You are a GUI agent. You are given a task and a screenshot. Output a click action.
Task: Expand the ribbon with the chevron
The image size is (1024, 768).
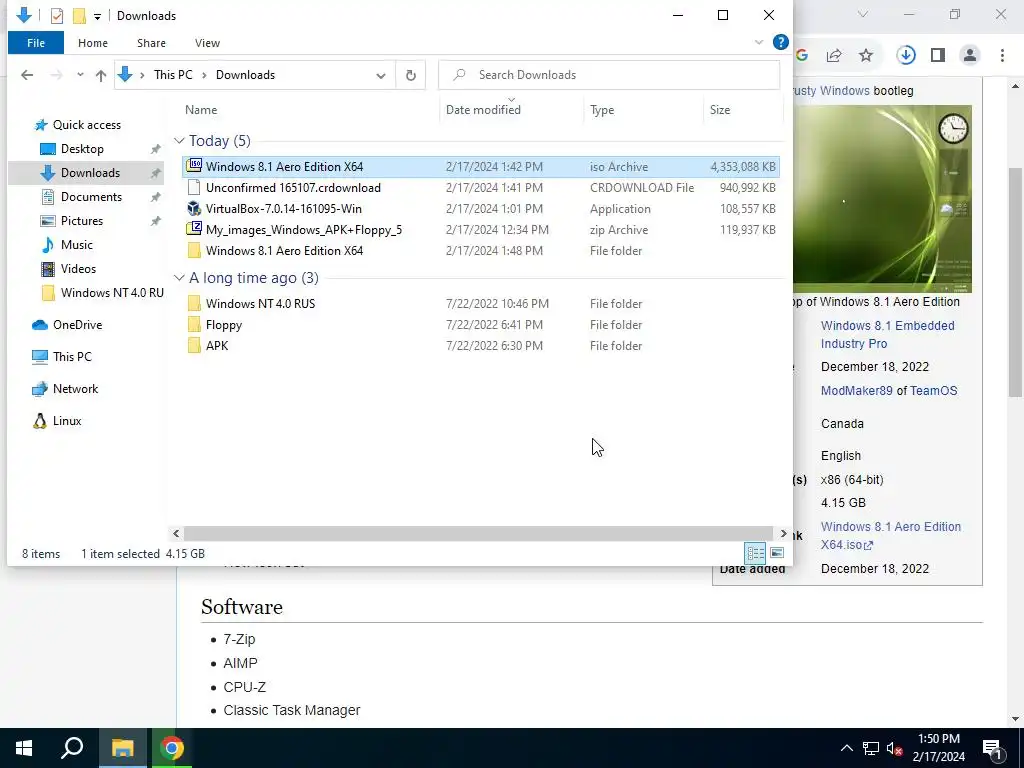(x=759, y=42)
